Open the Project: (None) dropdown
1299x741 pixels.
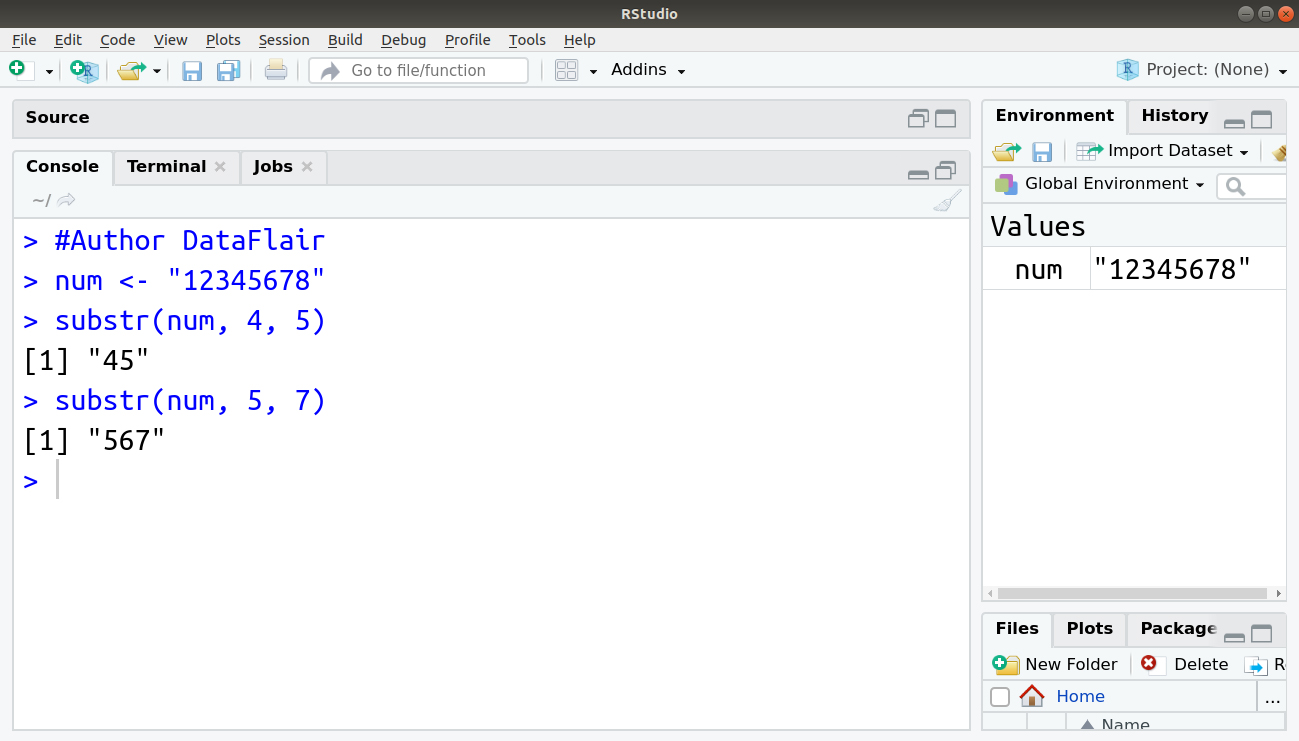1202,70
